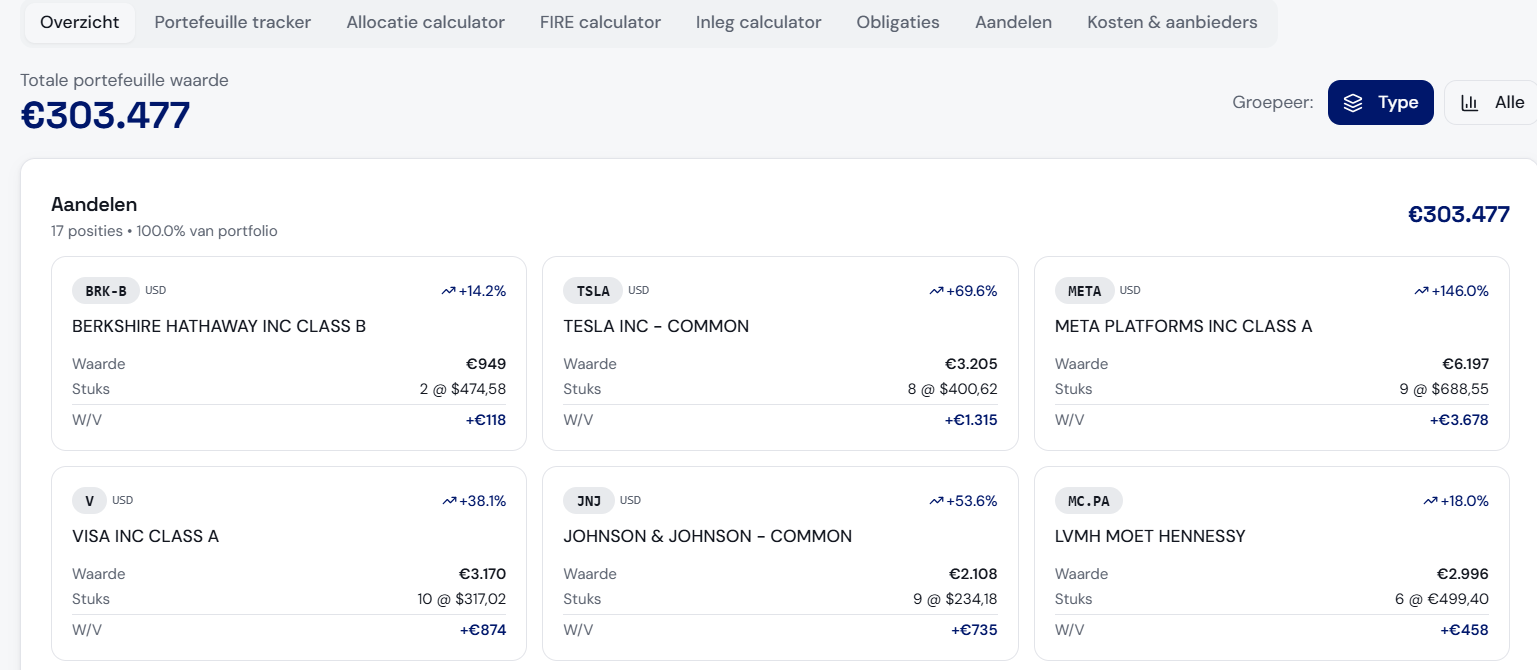Open Kosten & aanbieders tab
Screen dimensions: 1537x670
point(1172,22)
